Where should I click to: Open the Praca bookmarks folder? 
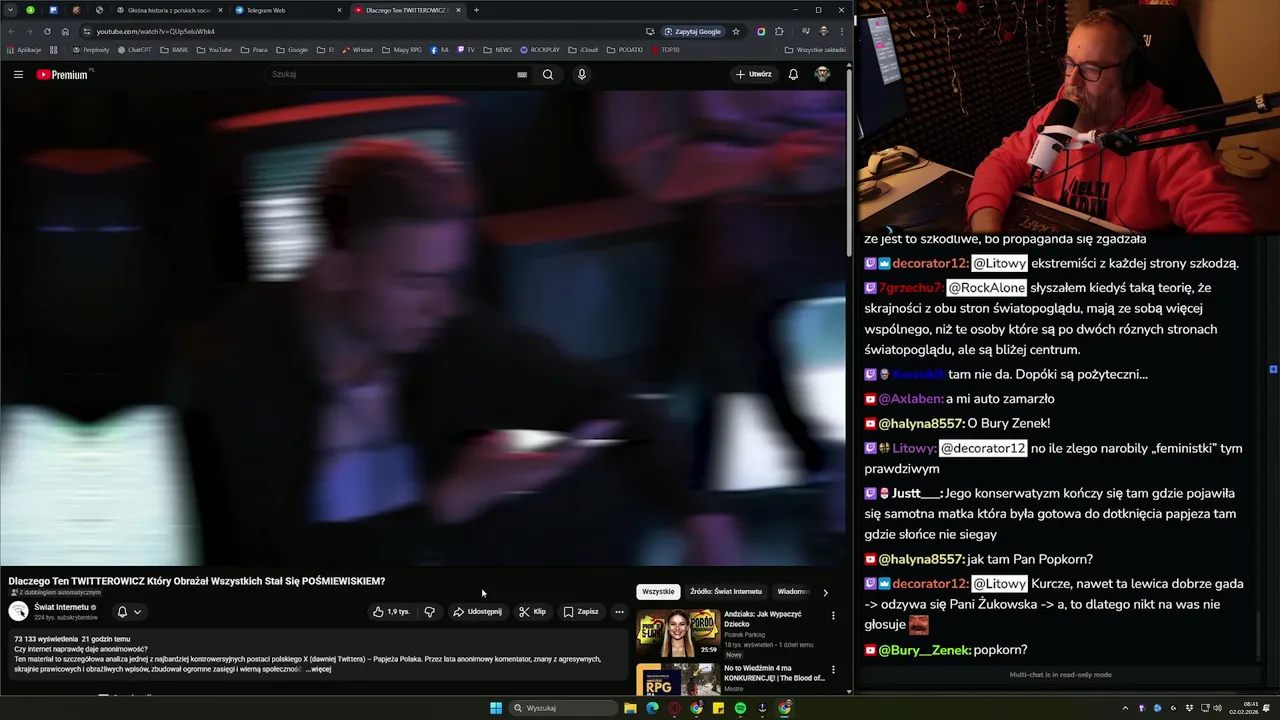[x=254, y=49]
